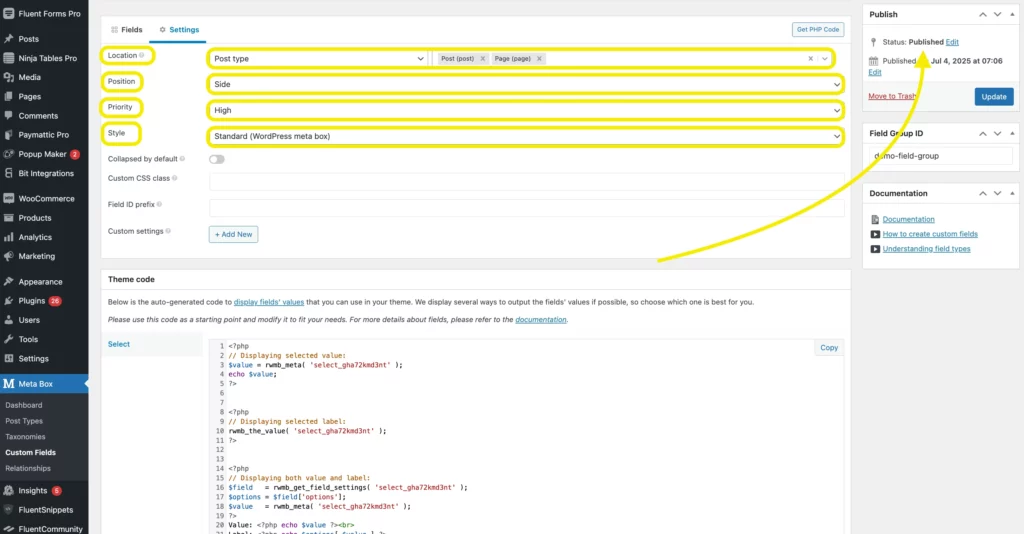Copy the generated theme code
Viewport: 1024px width, 534px height.
tap(829, 348)
